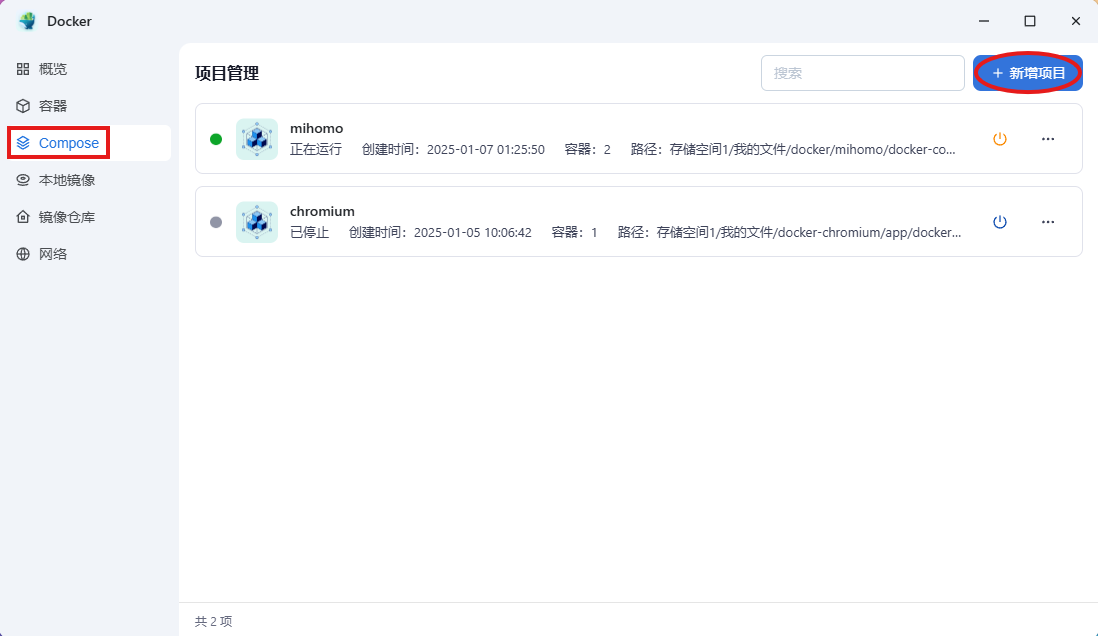Click the 概览 grid icon
This screenshot has width=1098, height=636.
[23, 69]
